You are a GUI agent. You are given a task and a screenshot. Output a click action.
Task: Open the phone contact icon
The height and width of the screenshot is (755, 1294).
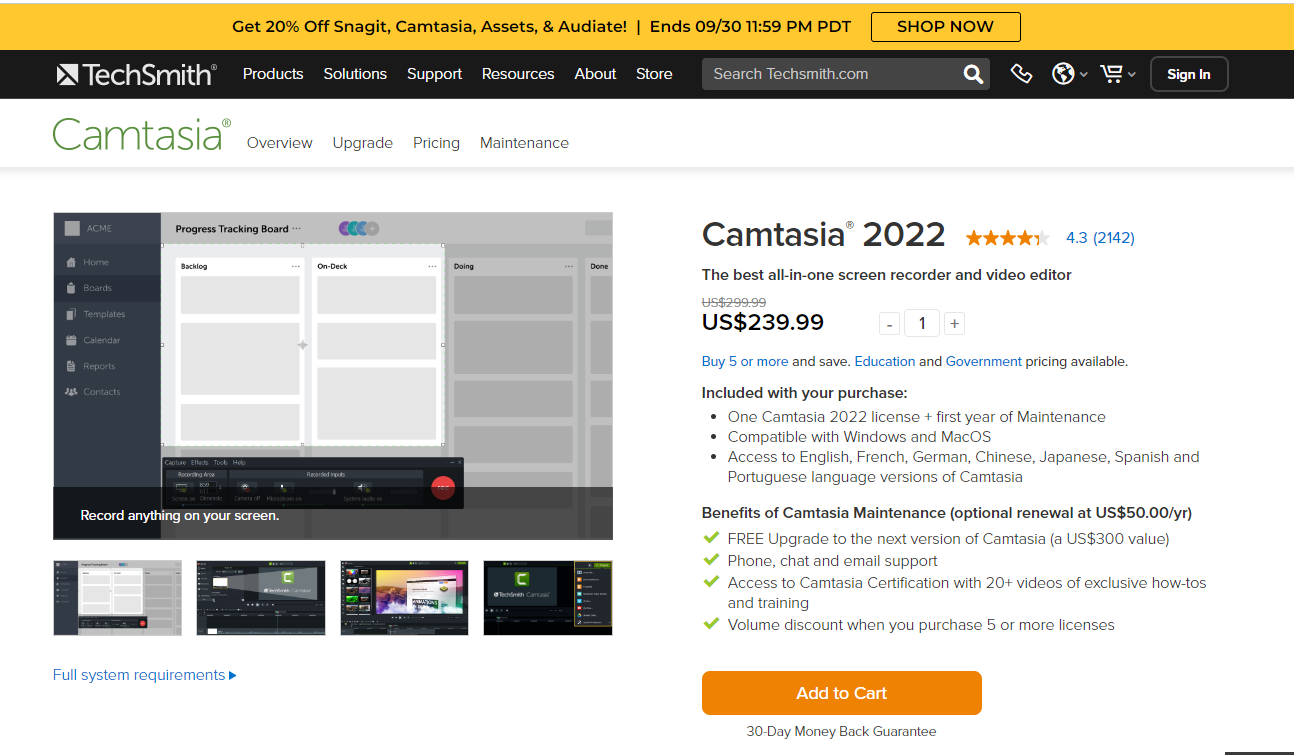tap(1021, 74)
